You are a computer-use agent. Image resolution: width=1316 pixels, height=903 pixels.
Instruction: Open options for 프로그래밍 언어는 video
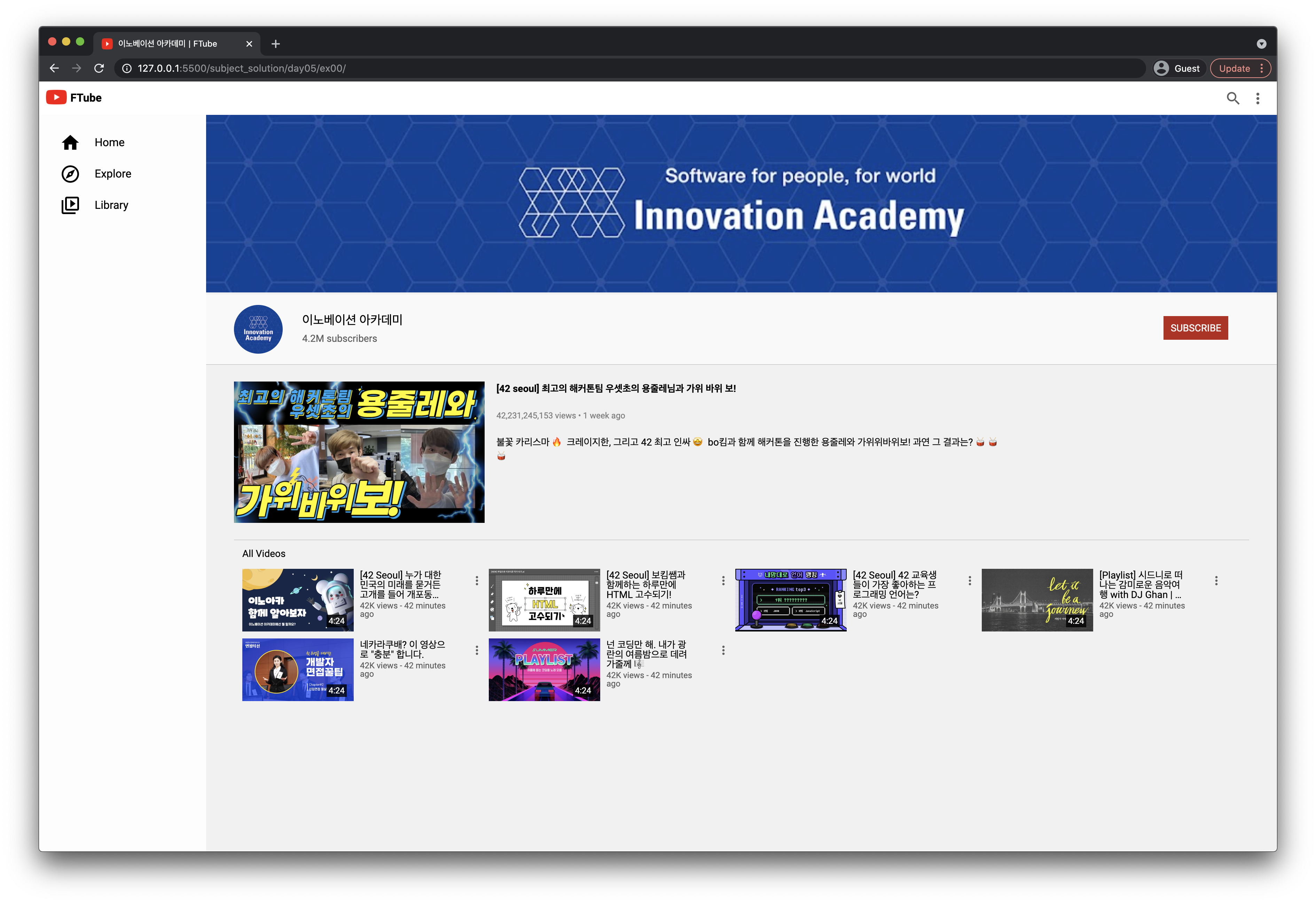[970, 580]
